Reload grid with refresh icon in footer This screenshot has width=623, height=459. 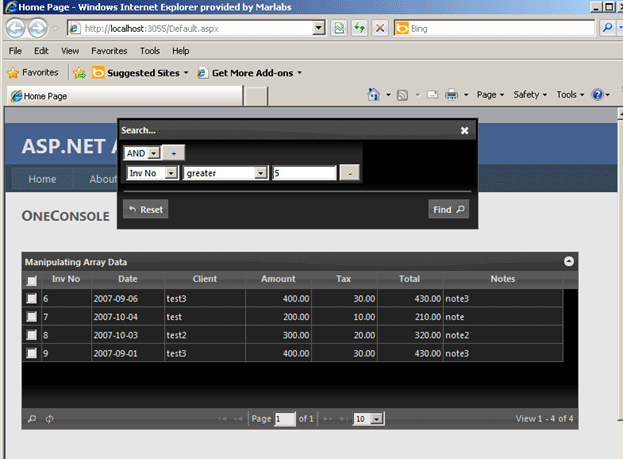(49, 419)
